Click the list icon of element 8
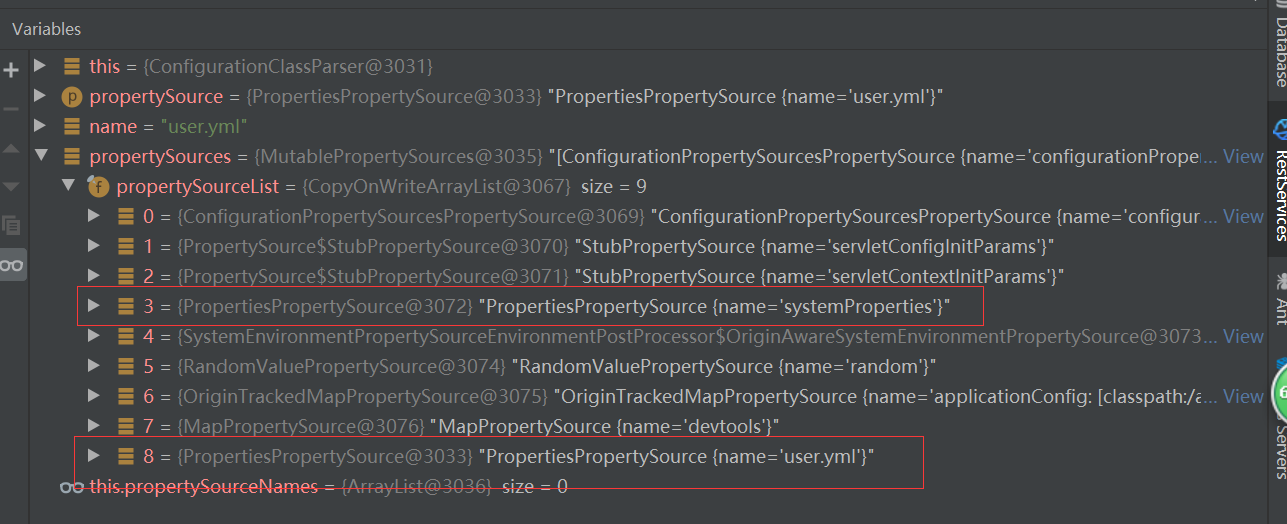1287x524 pixels. click(126, 456)
